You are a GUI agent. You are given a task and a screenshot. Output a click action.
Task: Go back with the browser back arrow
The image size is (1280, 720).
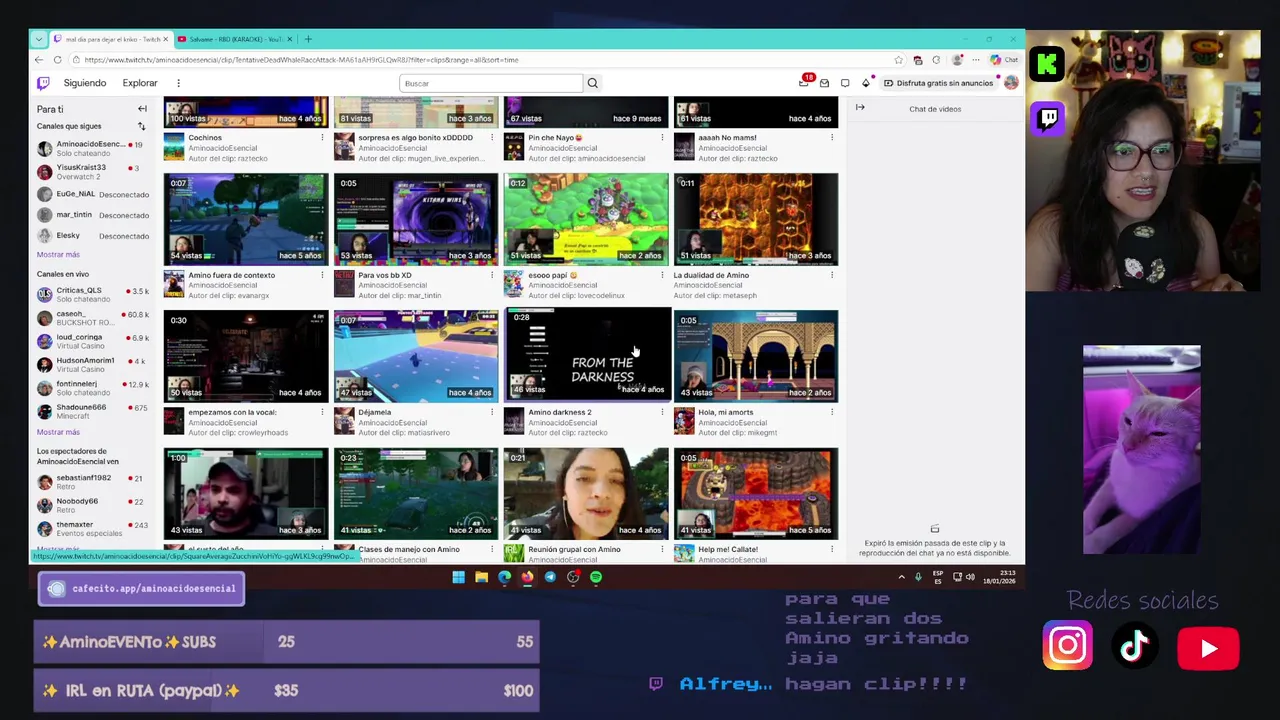click(x=39, y=60)
